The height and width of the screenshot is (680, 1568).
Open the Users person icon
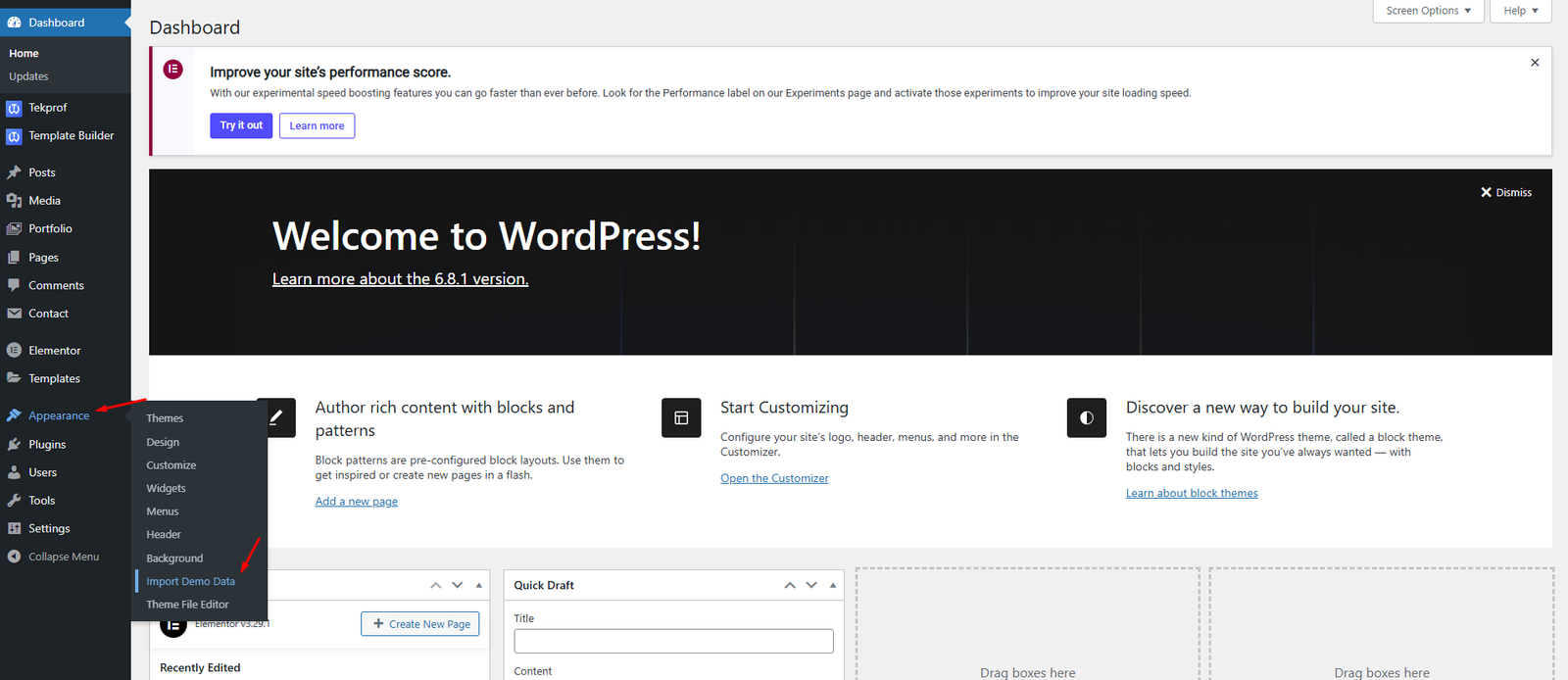click(14, 472)
